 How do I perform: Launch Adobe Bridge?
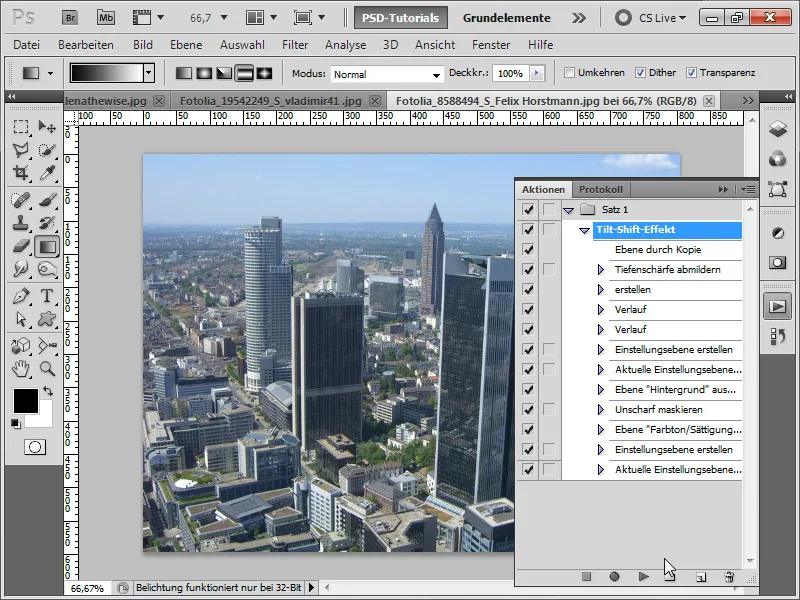click(70, 18)
